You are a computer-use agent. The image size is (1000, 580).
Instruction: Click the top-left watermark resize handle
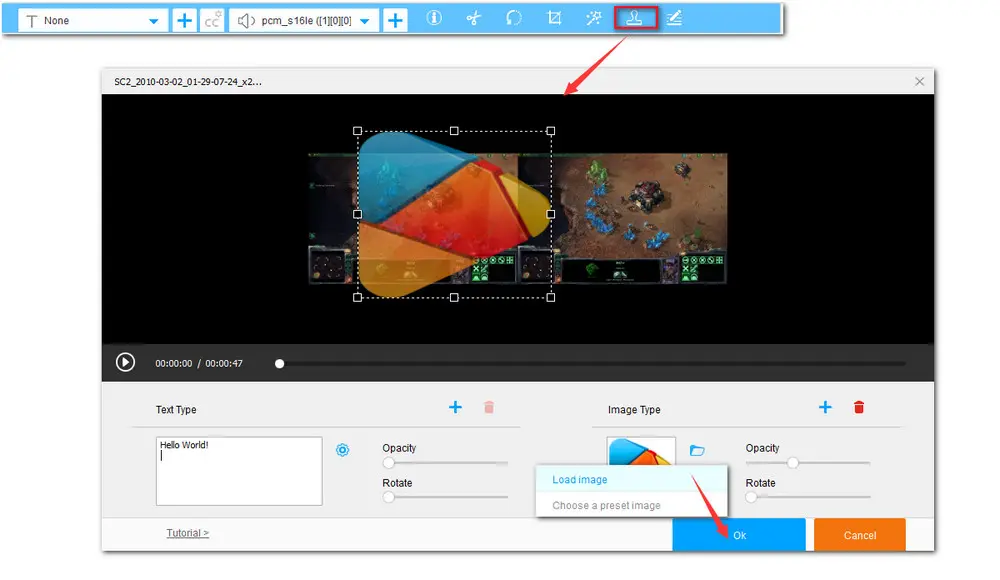[x=357, y=131]
